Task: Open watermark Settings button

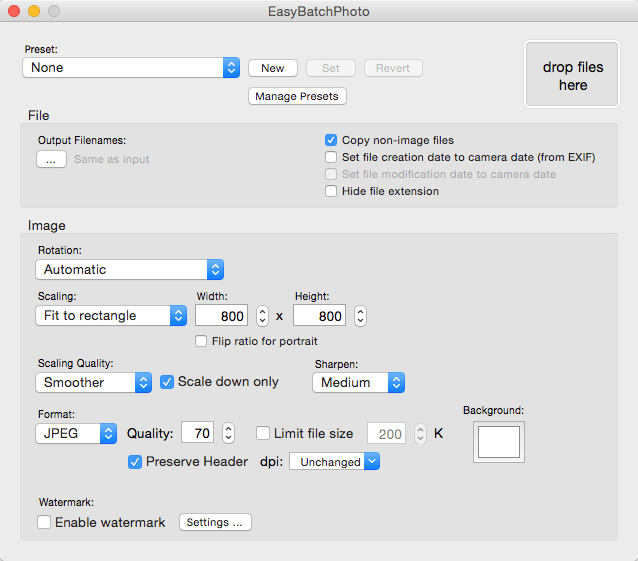Action: 215,522
